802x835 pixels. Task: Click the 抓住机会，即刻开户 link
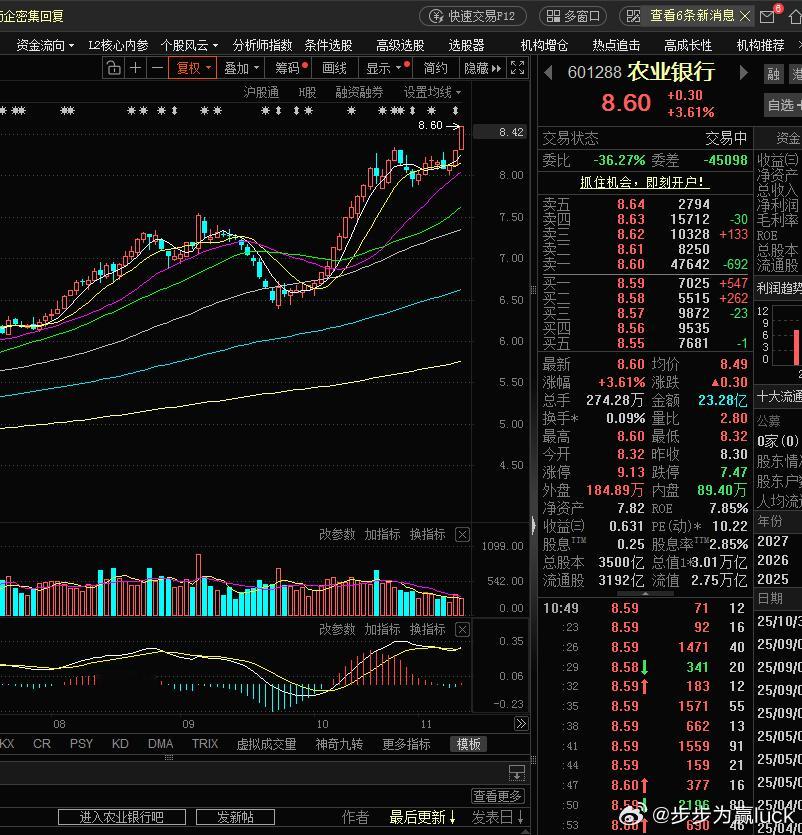(x=644, y=182)
